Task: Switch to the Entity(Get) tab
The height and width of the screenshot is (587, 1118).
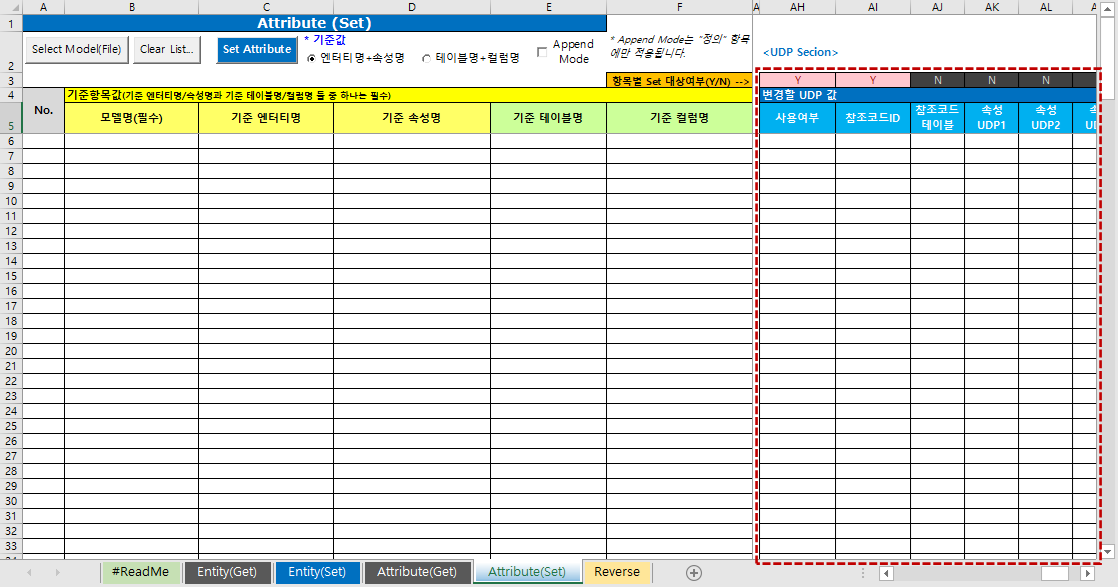Action: [227, 571]
